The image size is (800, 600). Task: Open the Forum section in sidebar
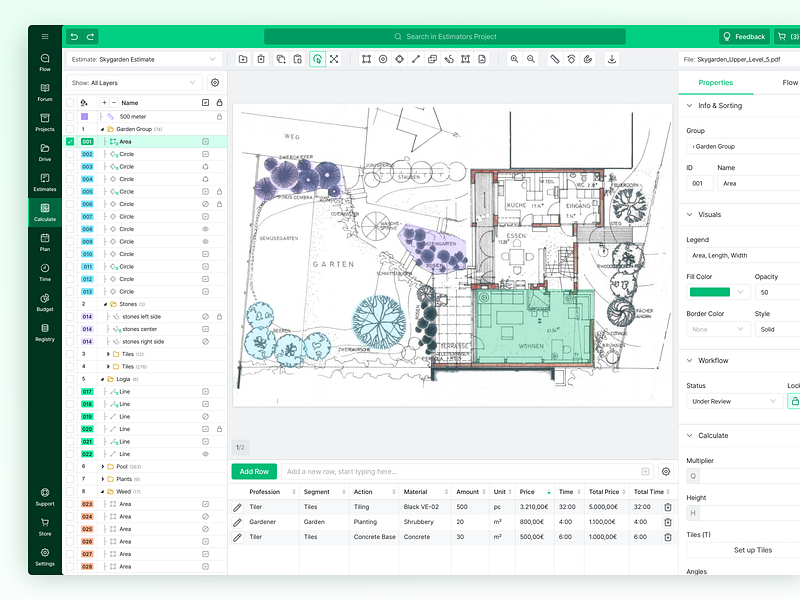(44, 93)
